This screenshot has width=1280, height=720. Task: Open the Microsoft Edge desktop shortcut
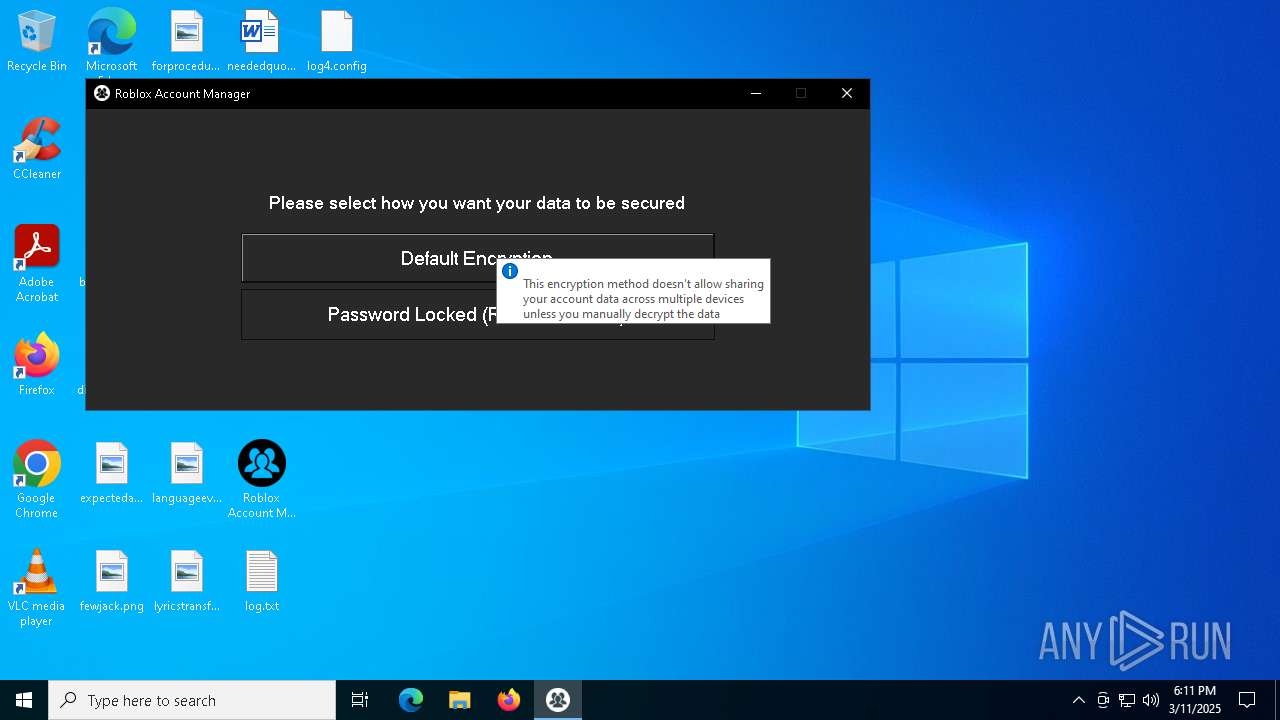[x=111, y=42]
